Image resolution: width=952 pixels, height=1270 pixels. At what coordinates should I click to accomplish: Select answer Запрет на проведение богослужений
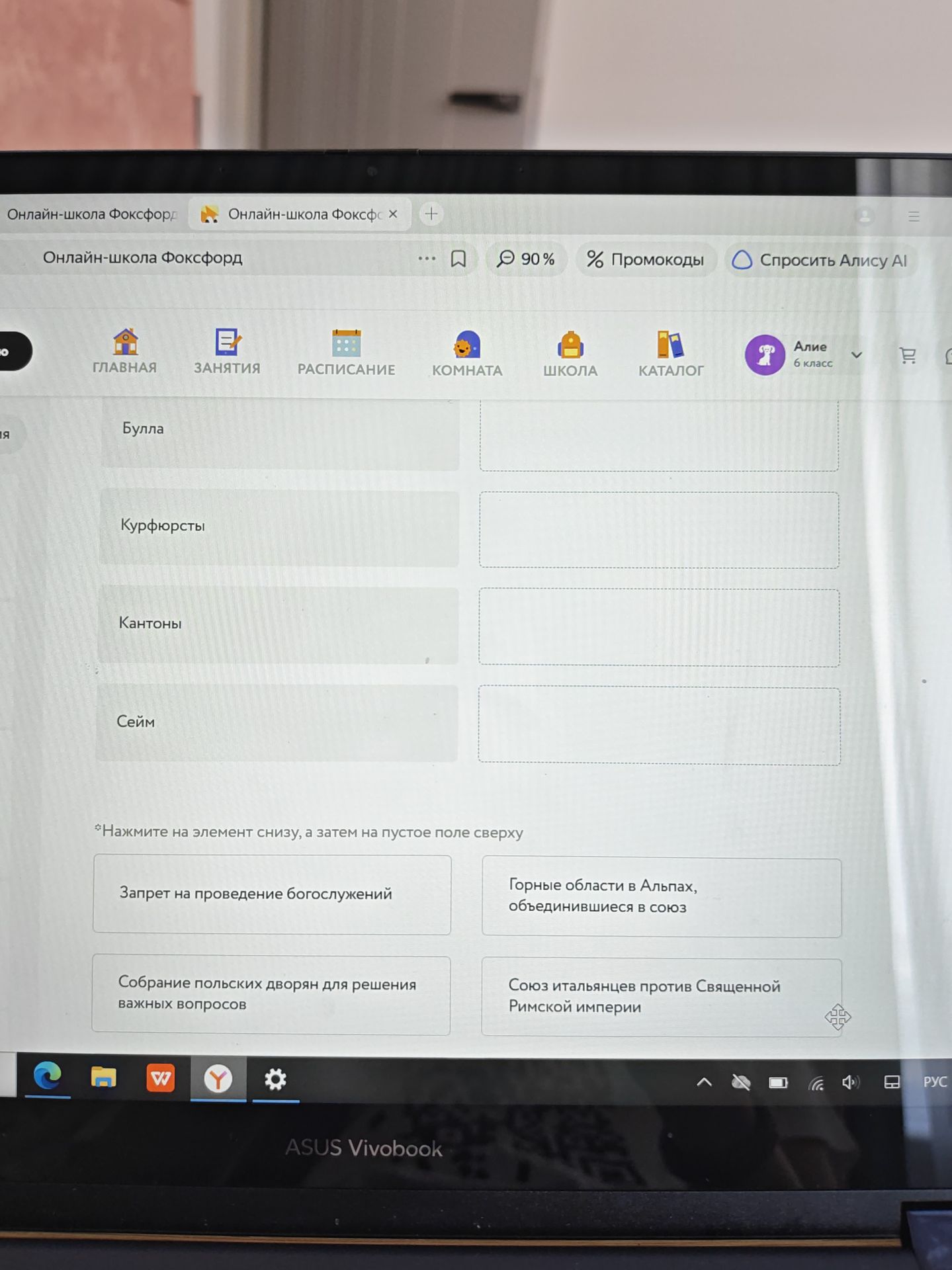coord(272,894)
